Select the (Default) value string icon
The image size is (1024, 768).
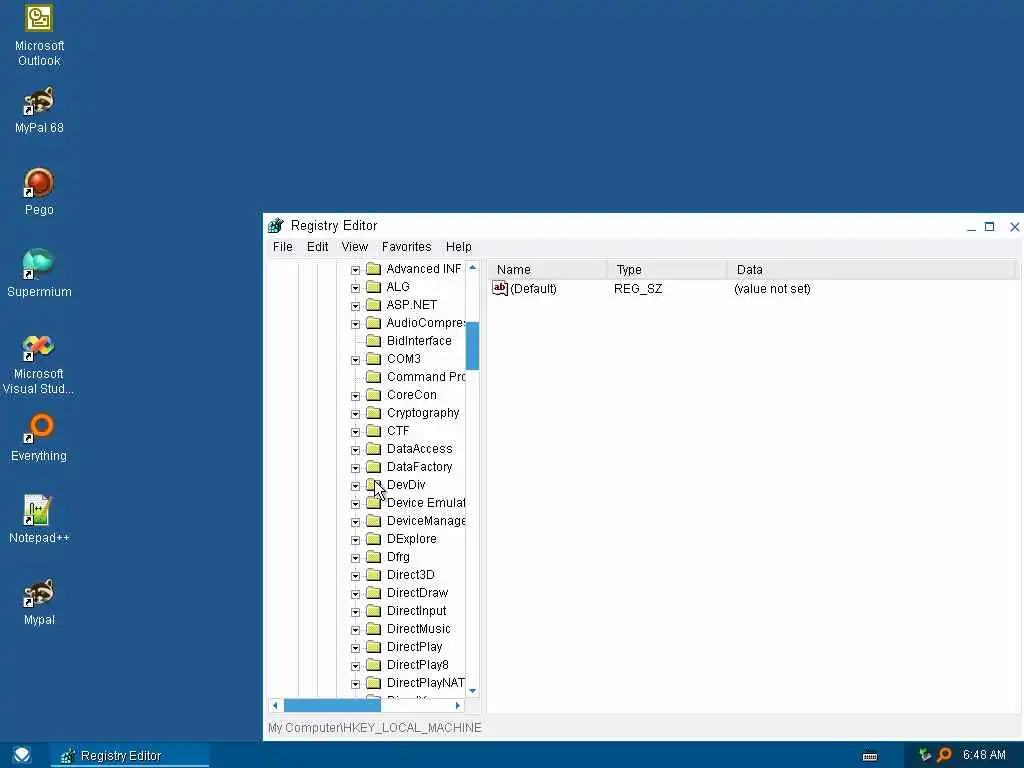coord(500,288)
